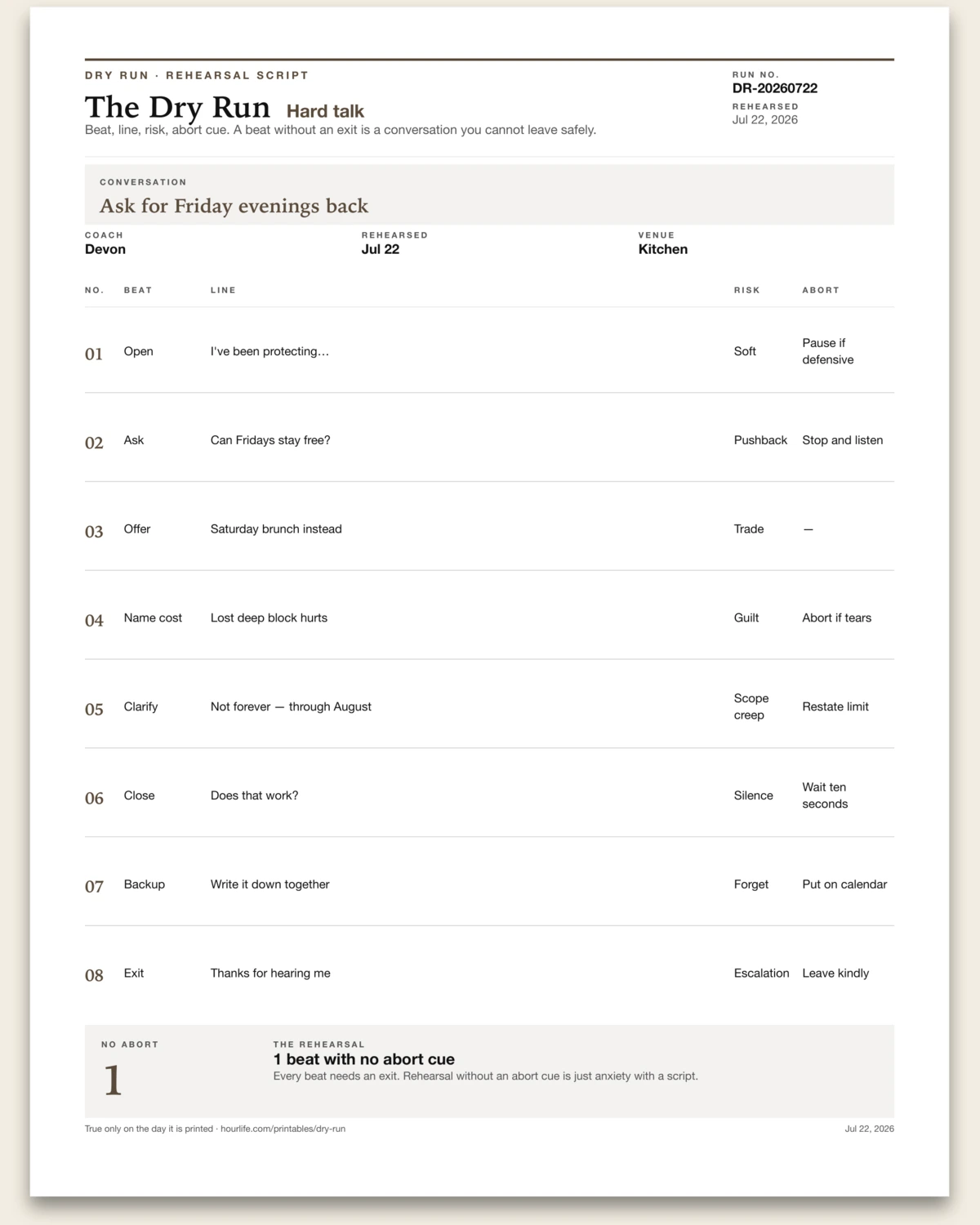The image size is (980, 1225).
Task: Click row number 01 for the Open beat
Action: (x=94, y=354)
